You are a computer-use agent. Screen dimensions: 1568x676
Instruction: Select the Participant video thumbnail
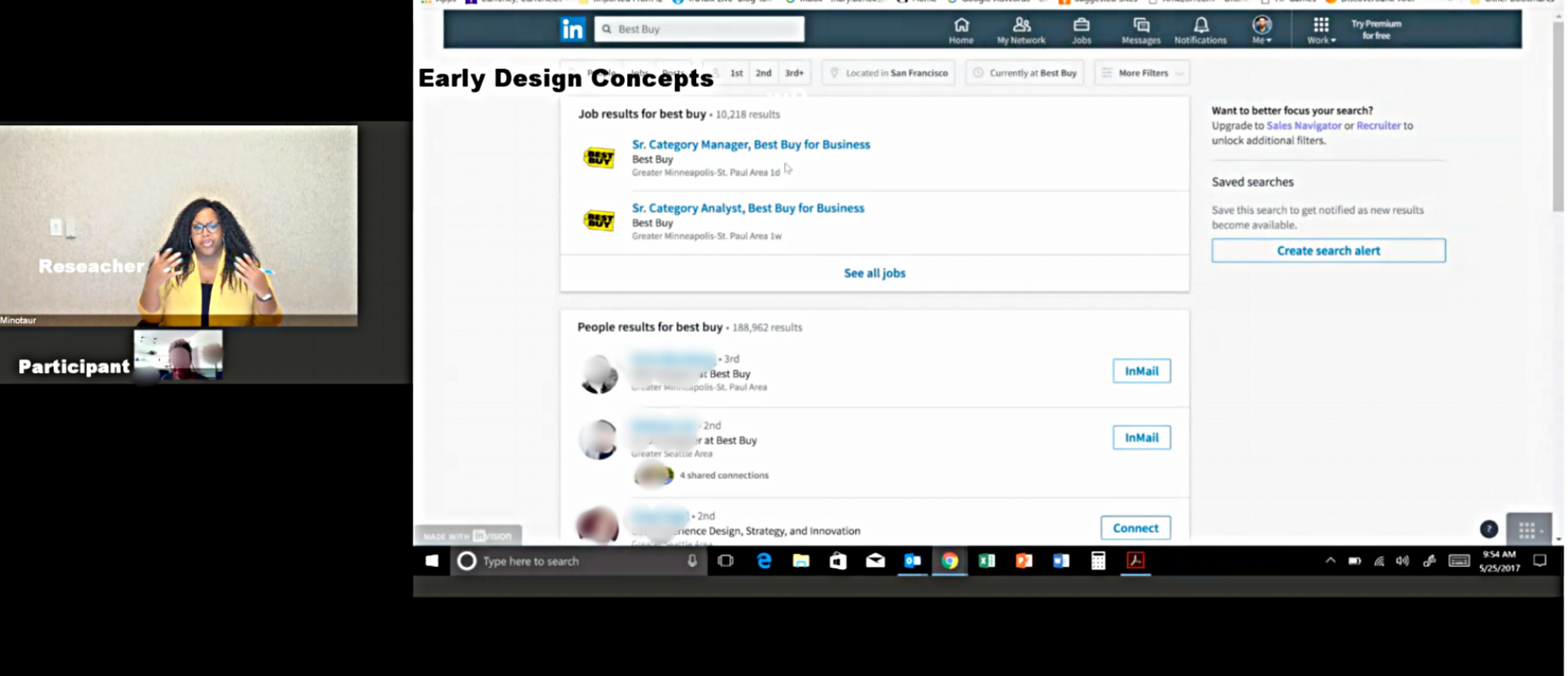pyautogui.click(x=178, y=355)
